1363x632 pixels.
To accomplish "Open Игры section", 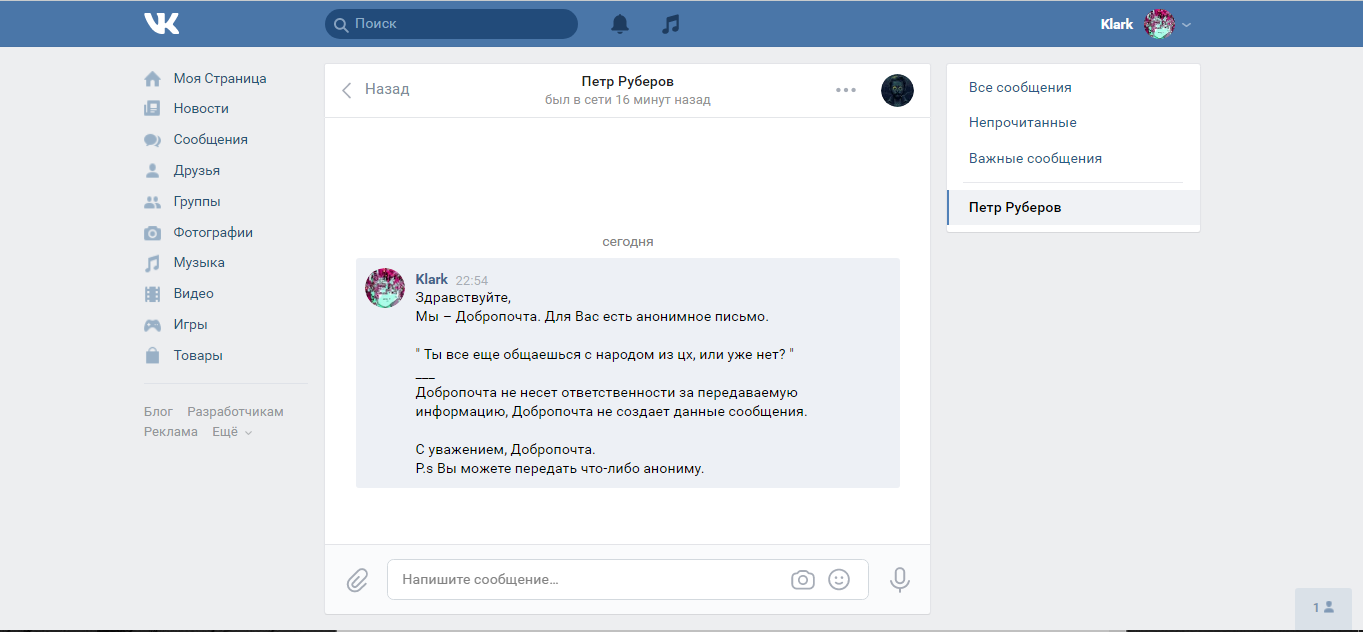I will click(x=190, y=324).
